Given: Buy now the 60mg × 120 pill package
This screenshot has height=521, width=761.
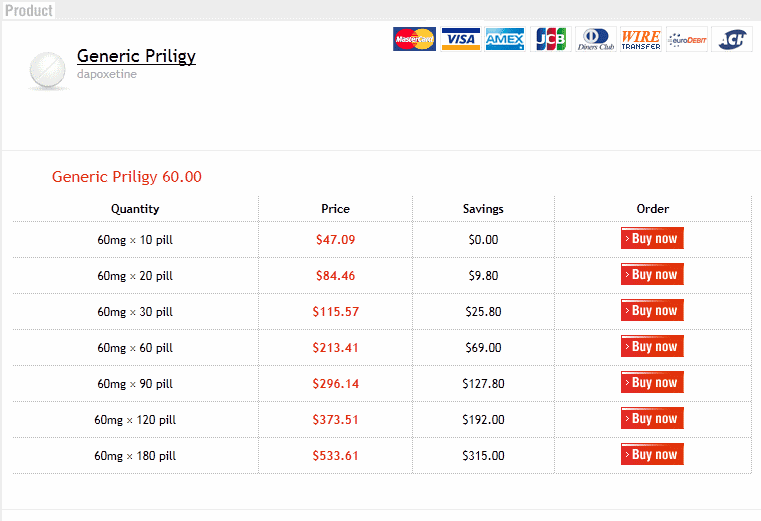Looking at the screenshot, I should tap(652, 418).
